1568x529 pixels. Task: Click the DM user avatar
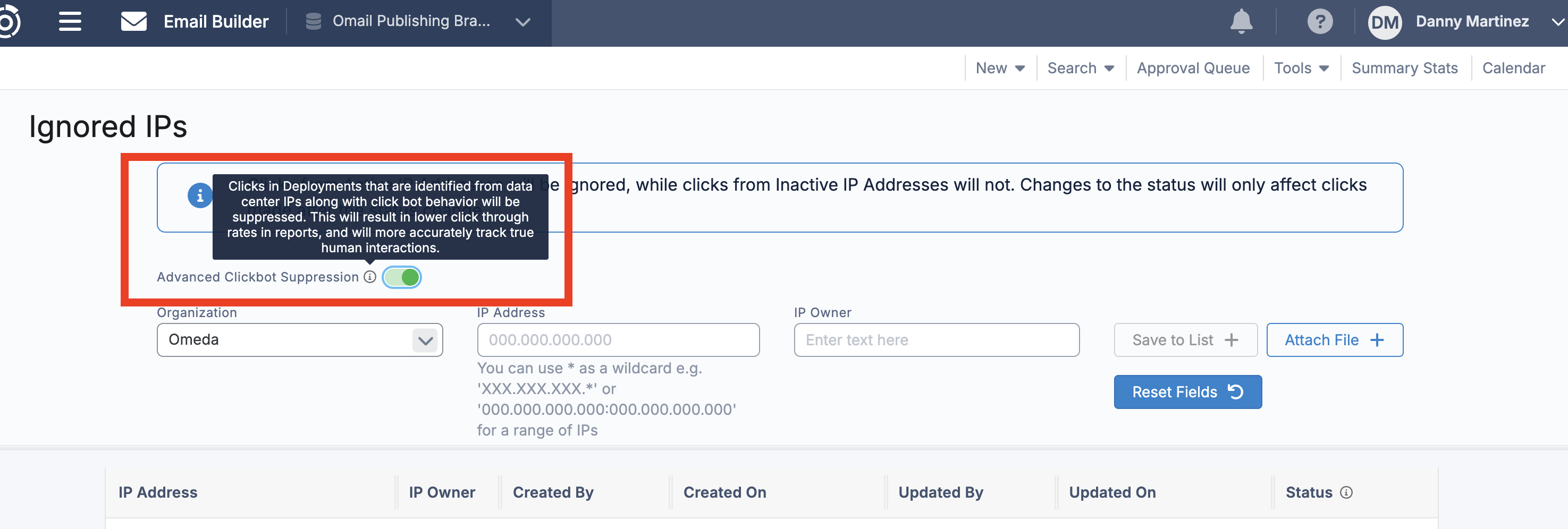point(1384,22)
